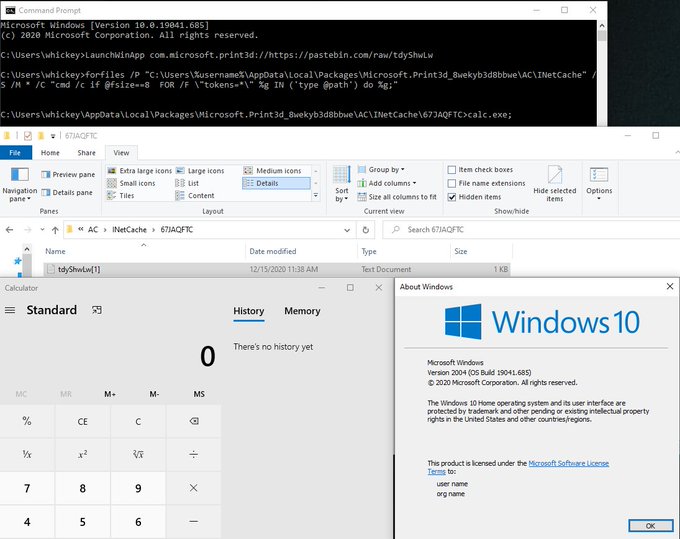
Task: Select the View ribbon tab
Action: (x=121, y=153)
